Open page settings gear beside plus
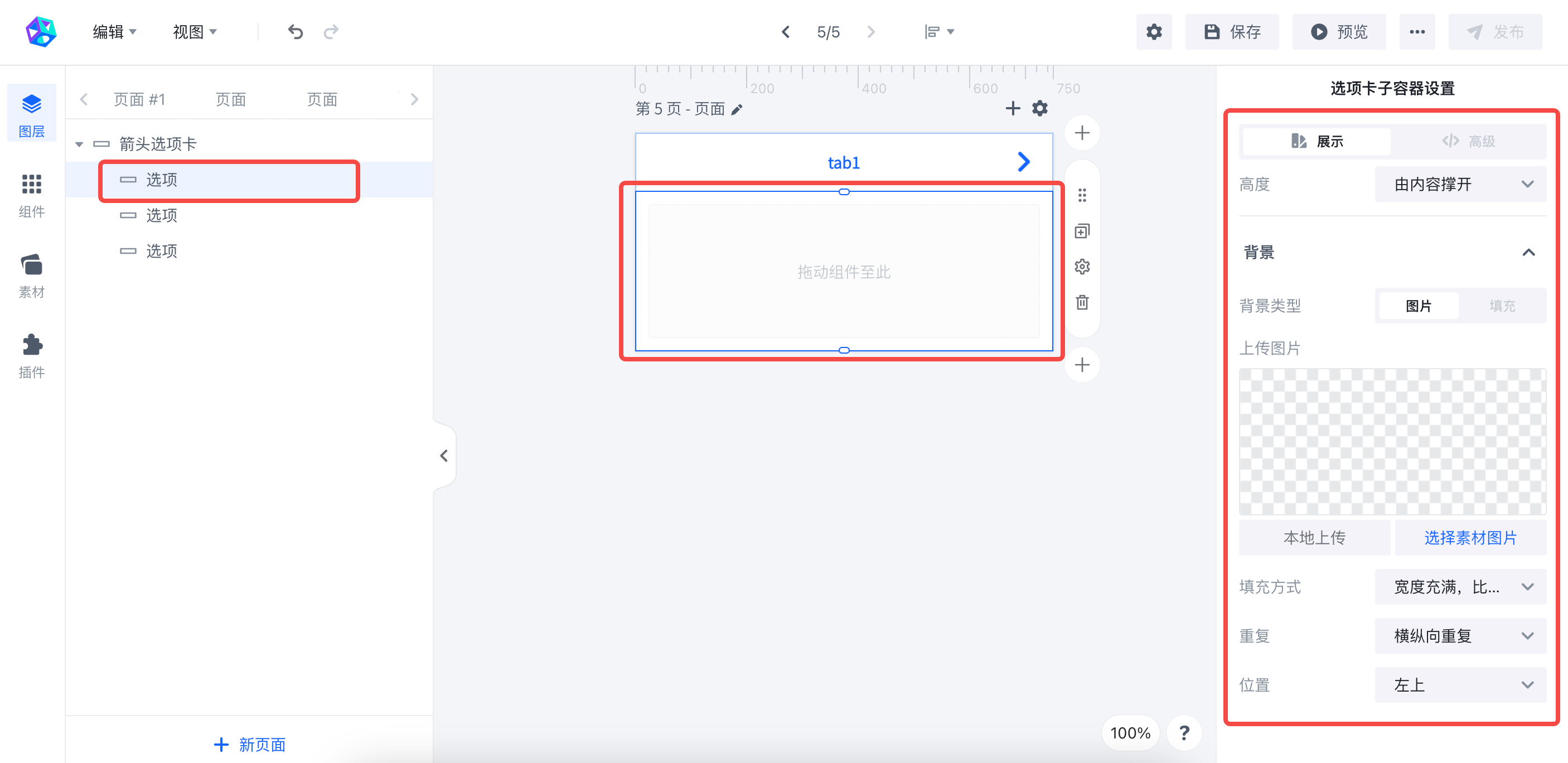The image size is (1568, 763). point(1039,108)
